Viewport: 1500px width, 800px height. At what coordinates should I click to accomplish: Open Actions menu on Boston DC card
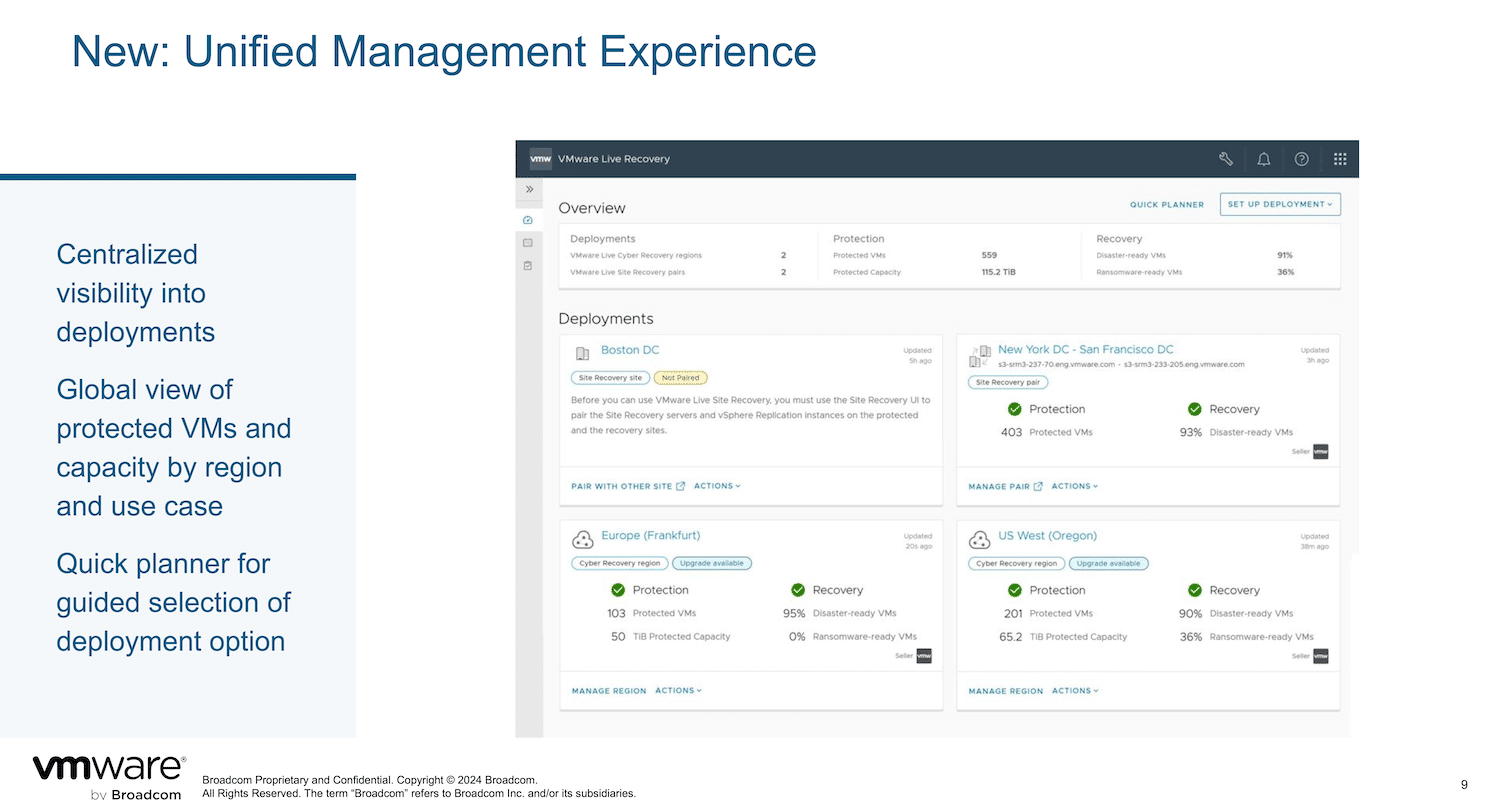(x=717, y=486)
